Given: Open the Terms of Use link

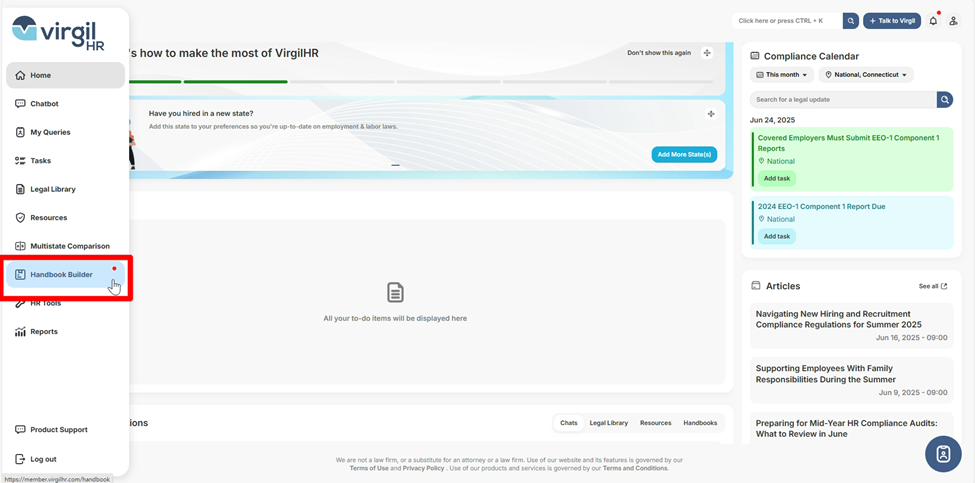Looking at the screenshot, I should 369,468.
